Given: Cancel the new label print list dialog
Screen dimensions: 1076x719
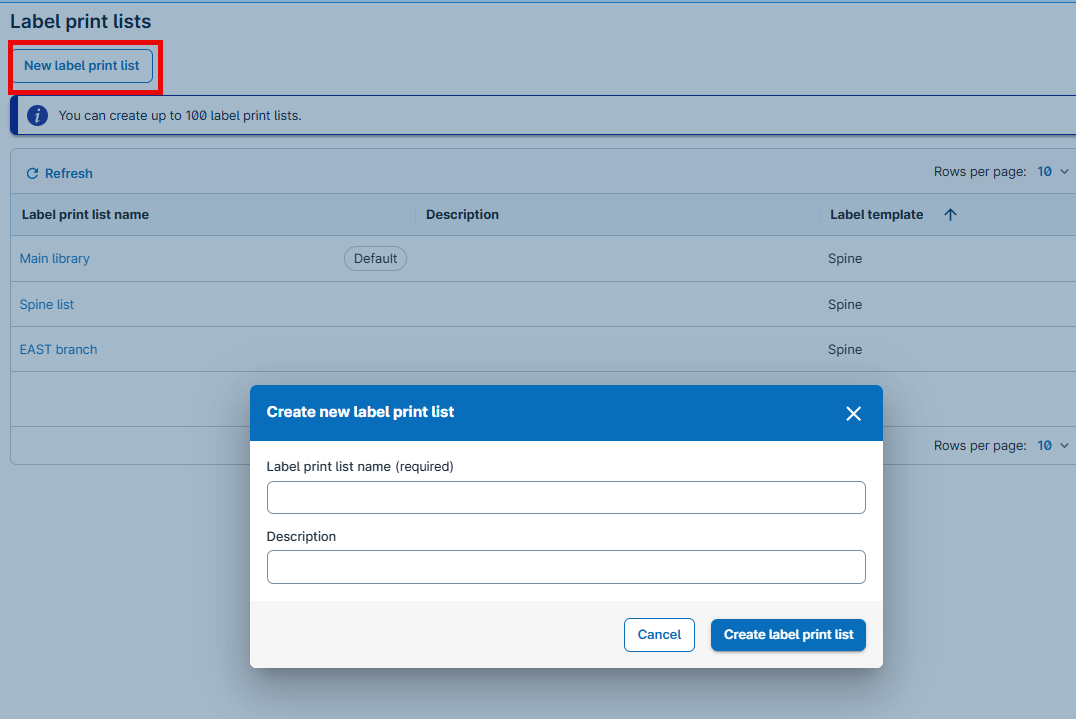Looking at the screenshot, I should coord(659,635).
